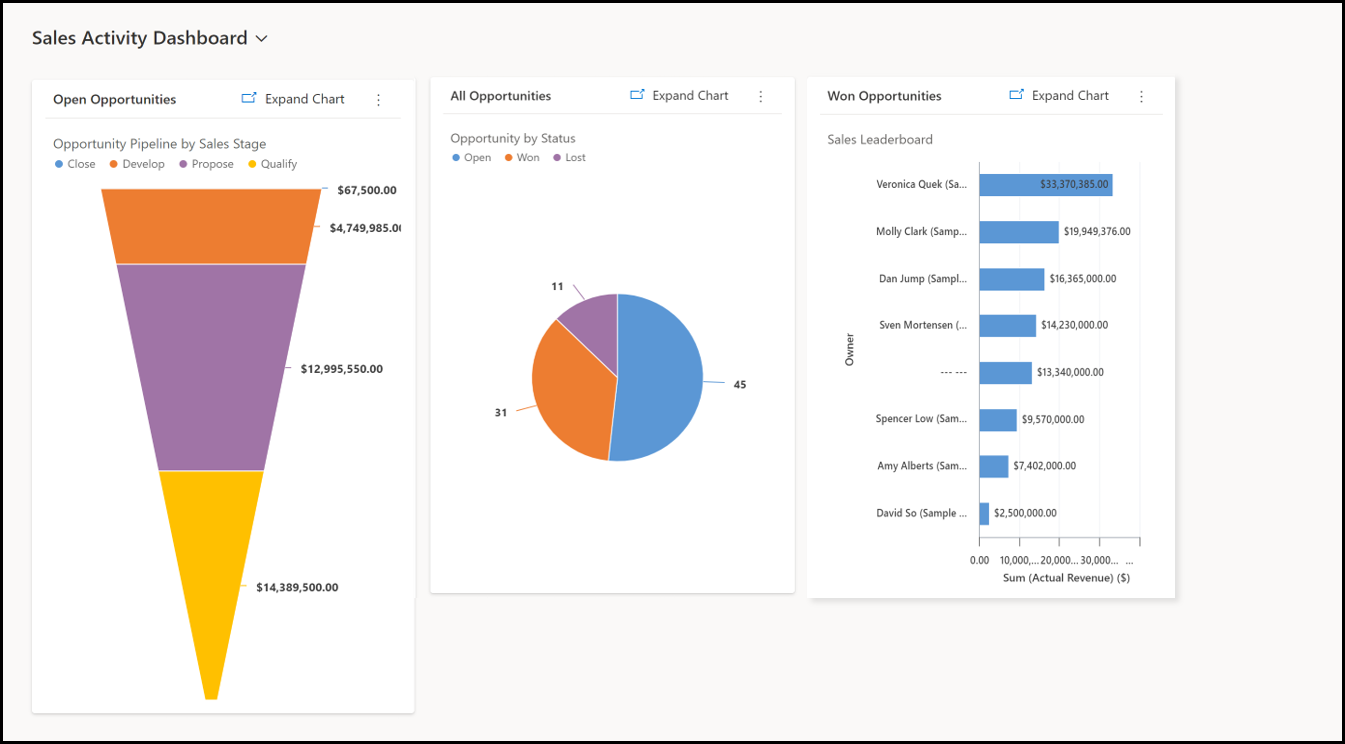Click the Expand Chart link on Won Opportunities
The width and height of the screenshot is (1345, 744).
click(1068, 95)
